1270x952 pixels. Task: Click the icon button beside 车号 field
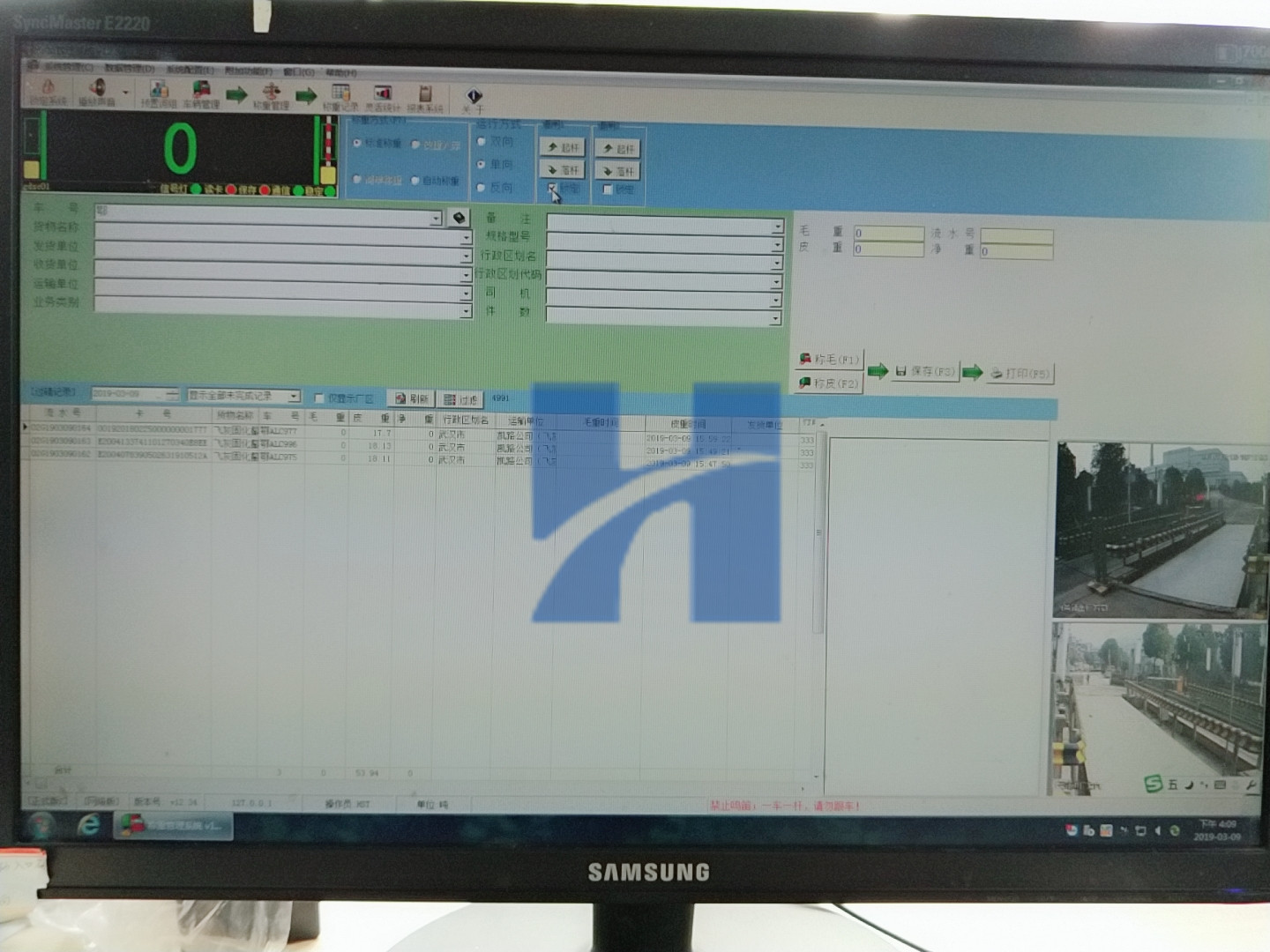click(x=459, y=218)
